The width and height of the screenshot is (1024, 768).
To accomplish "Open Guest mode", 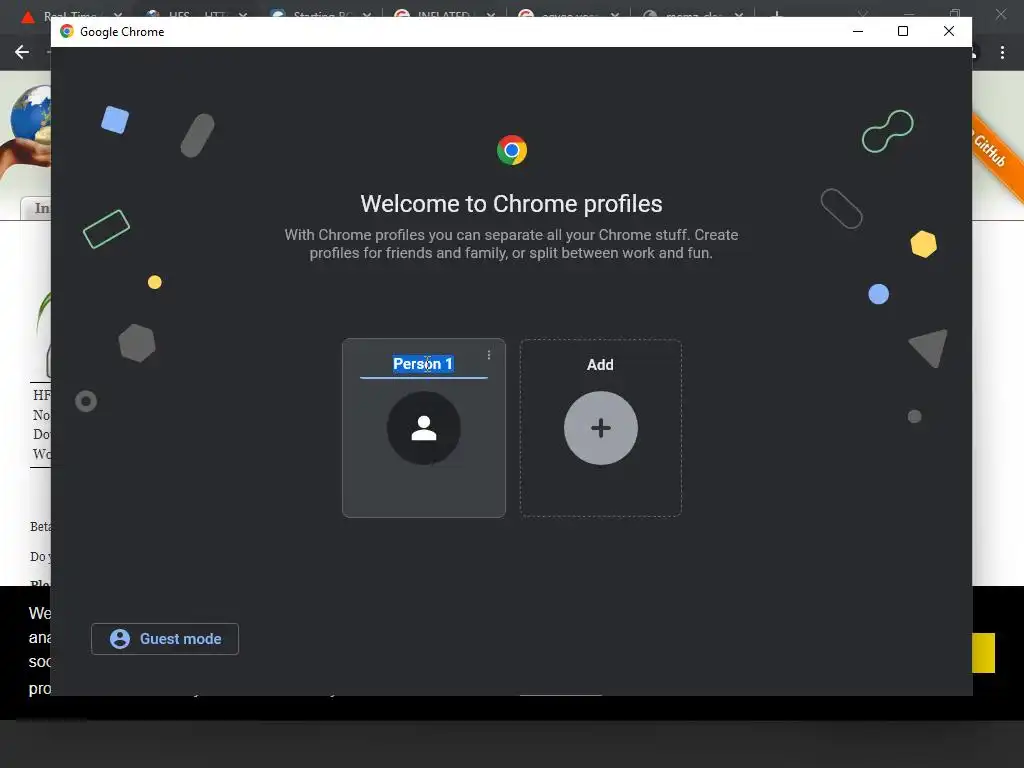I will tap(165, 639).
